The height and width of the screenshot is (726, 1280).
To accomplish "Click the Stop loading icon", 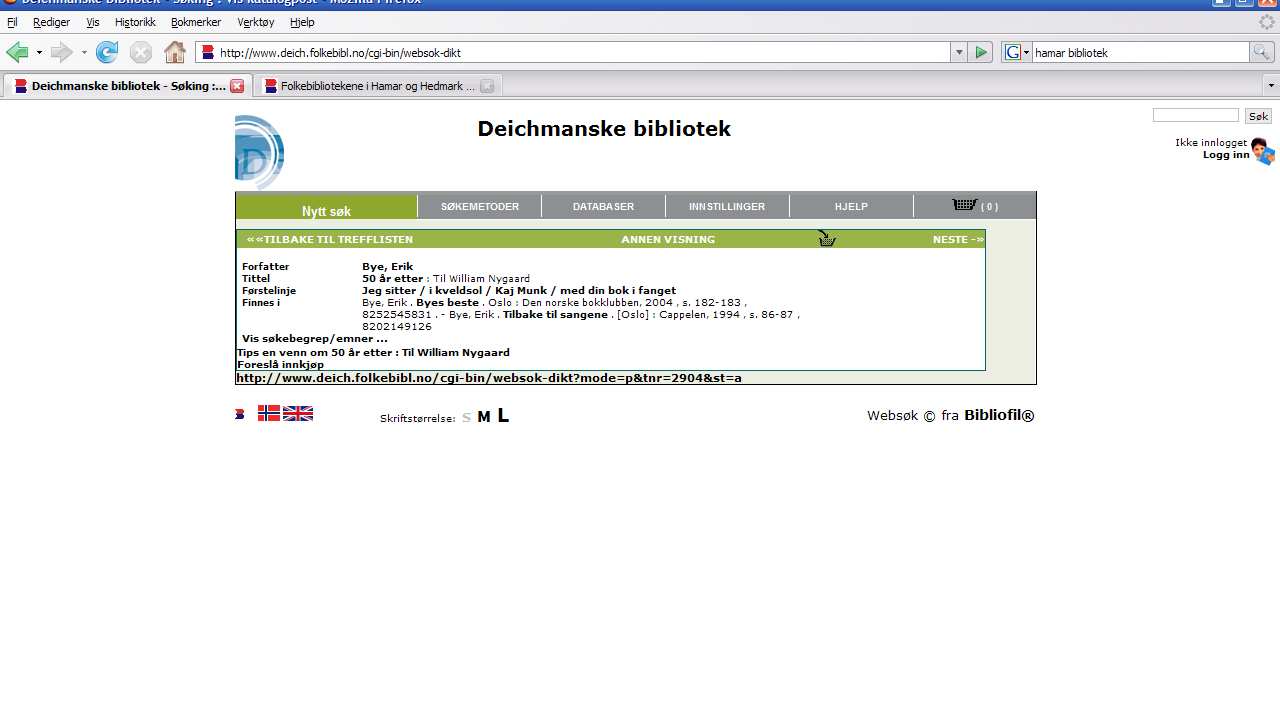I will point(141,52).
